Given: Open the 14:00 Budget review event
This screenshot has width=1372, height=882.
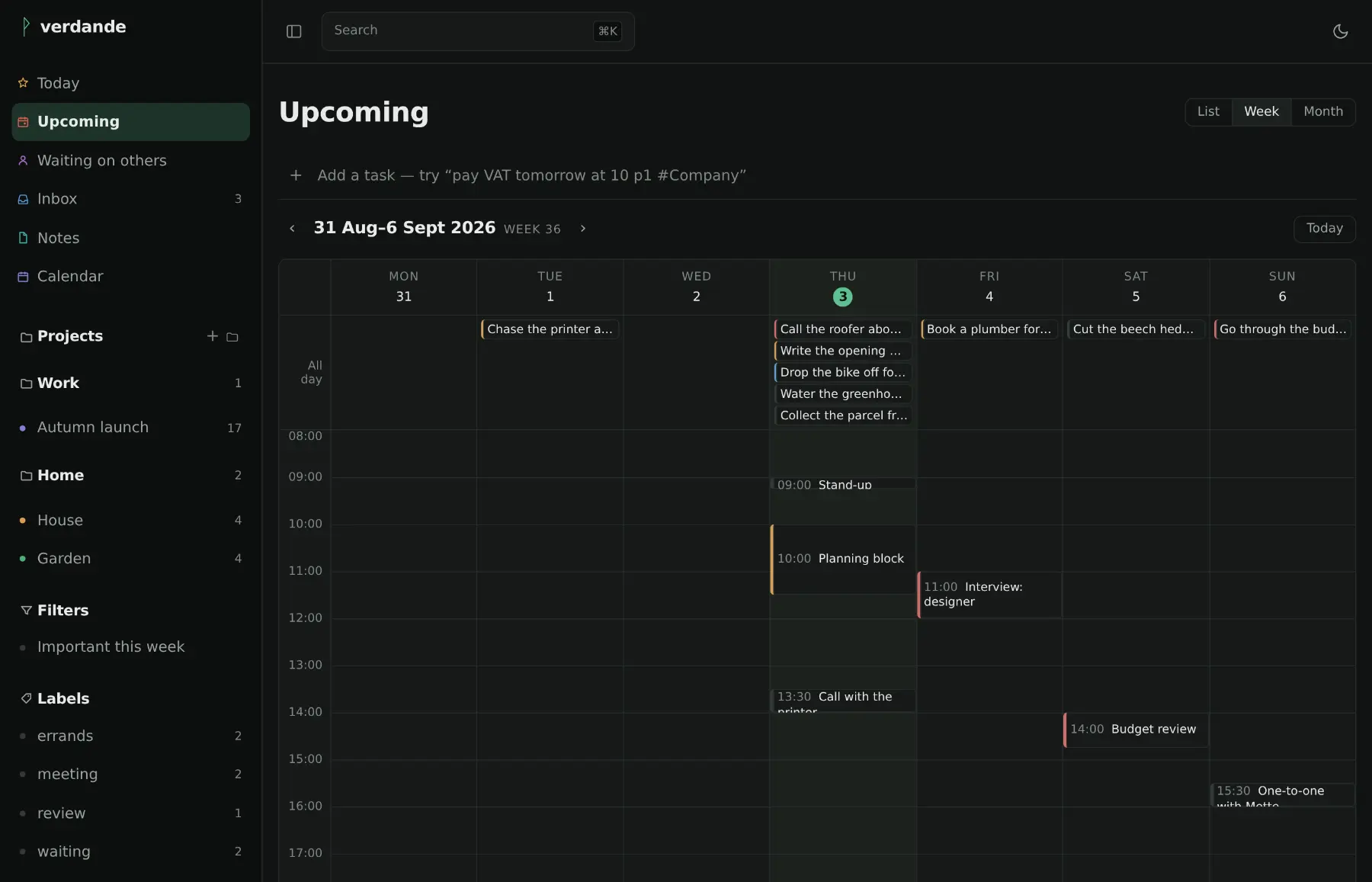Looking at the screenshot, I should tap(1135, 730).
